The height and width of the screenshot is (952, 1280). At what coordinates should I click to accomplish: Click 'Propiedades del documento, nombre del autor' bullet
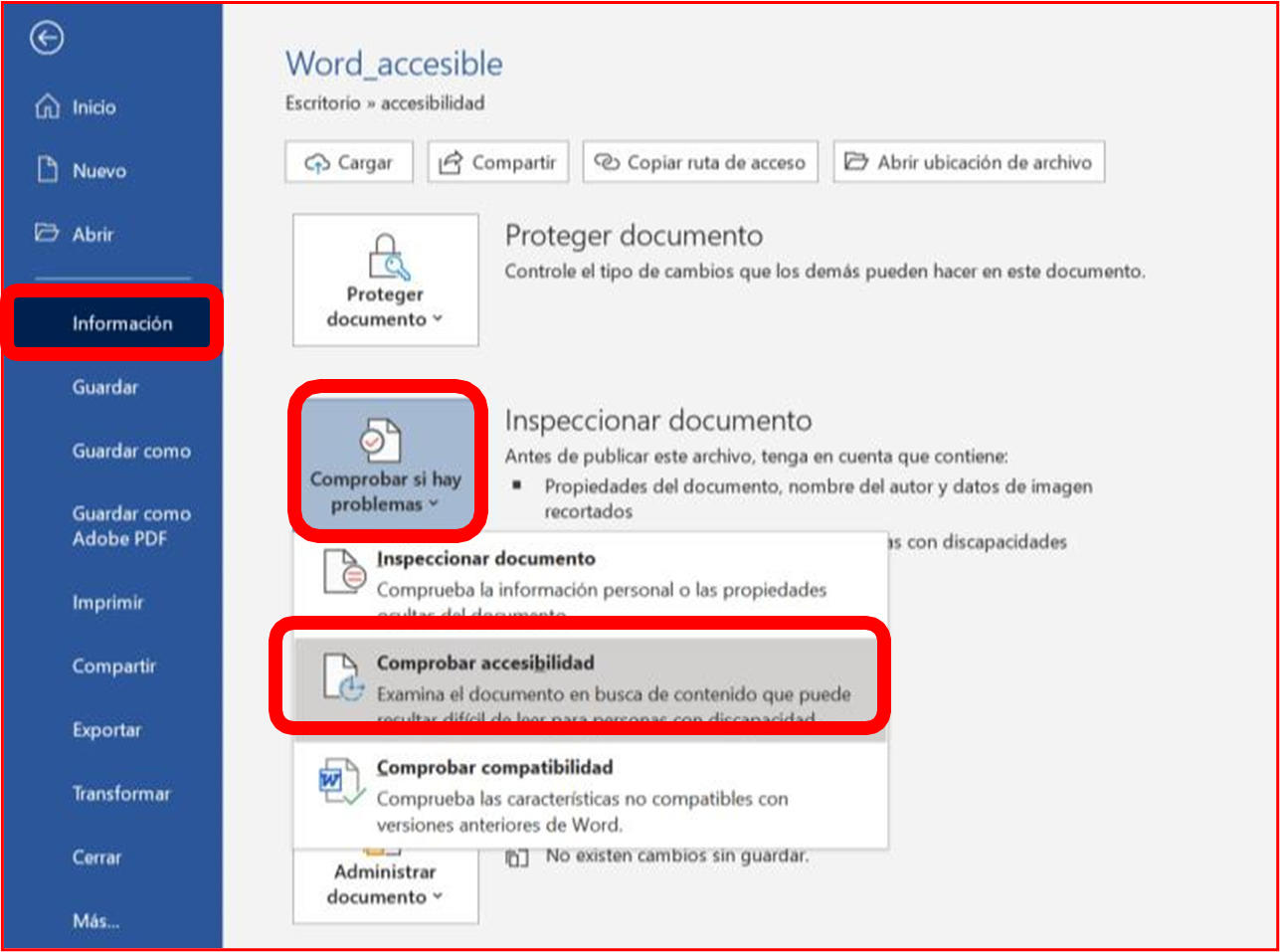click(x=819, y=498)
